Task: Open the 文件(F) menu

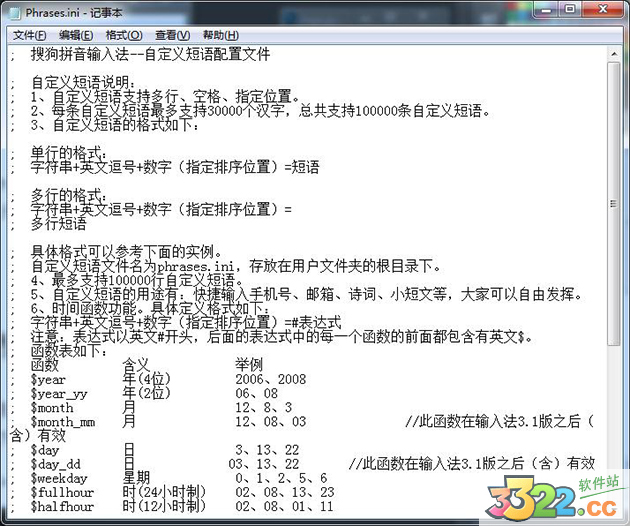Action: click(29, 35)
